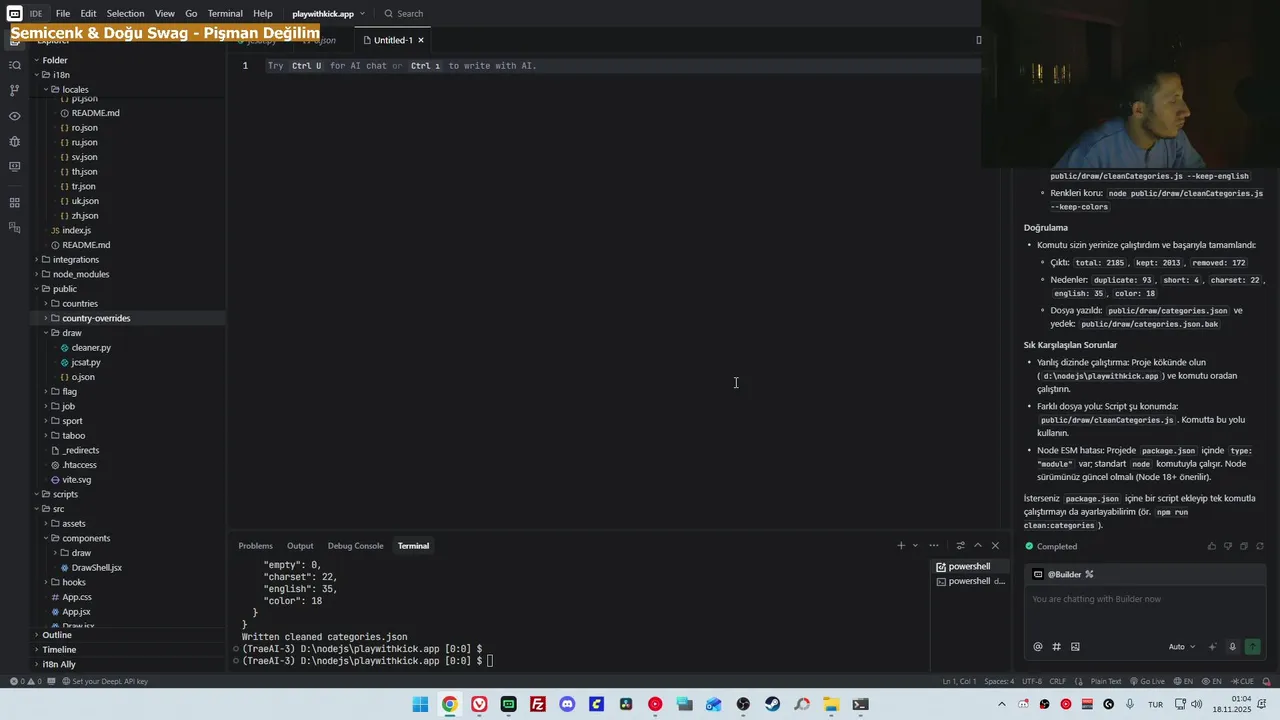Viewport: 1280px width, 720px height.
Task: Open the Selection menu
Action: pyautogui.click(x=125, y=14)
